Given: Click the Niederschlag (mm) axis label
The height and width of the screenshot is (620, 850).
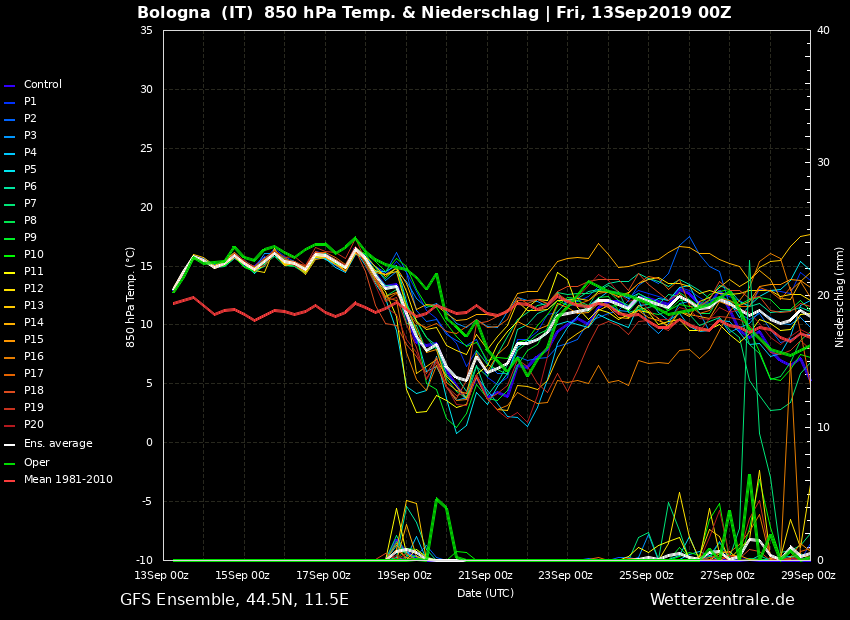Looking at the screenshot, I should point(840,297).
